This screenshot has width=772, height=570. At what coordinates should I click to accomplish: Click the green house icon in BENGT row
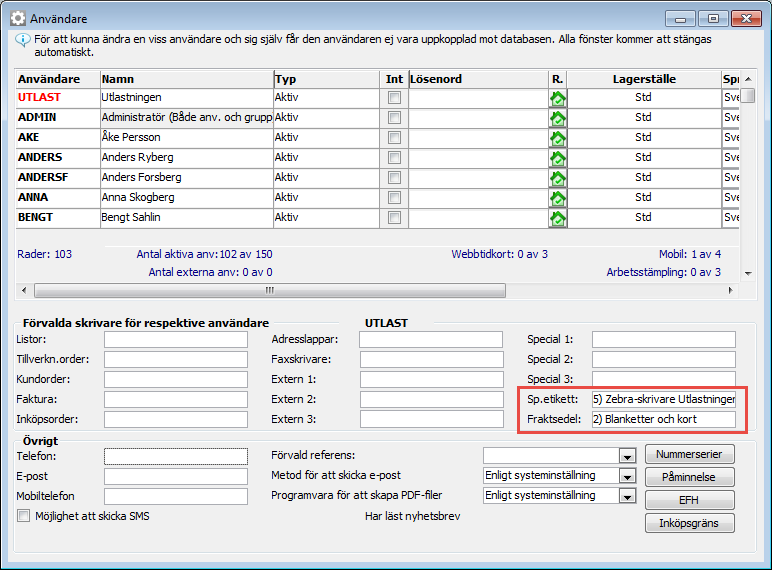pos(558,218)
